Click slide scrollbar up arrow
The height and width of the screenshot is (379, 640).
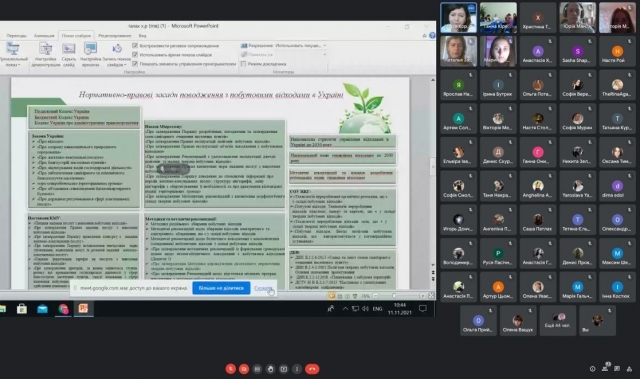(x=433, y=80)
